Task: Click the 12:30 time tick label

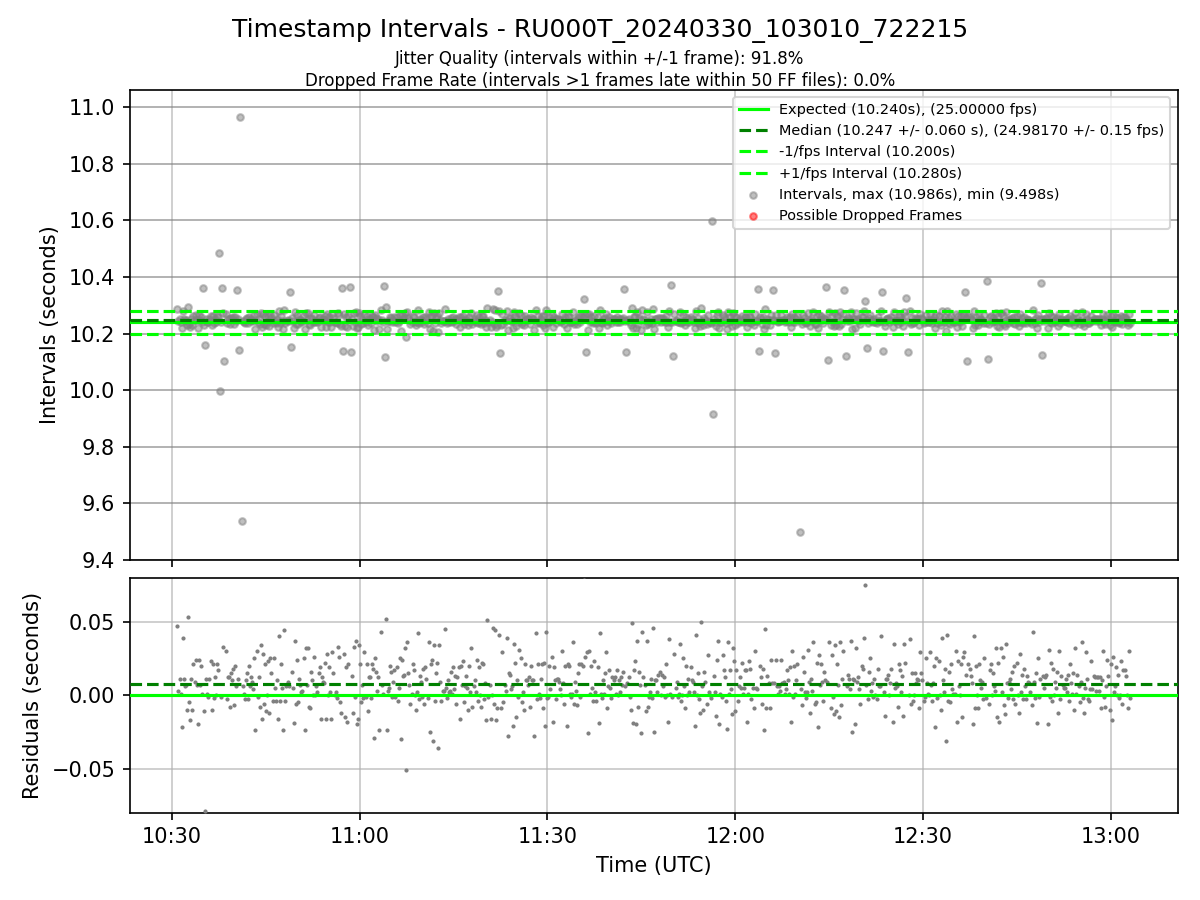Action: coord(922,836)
